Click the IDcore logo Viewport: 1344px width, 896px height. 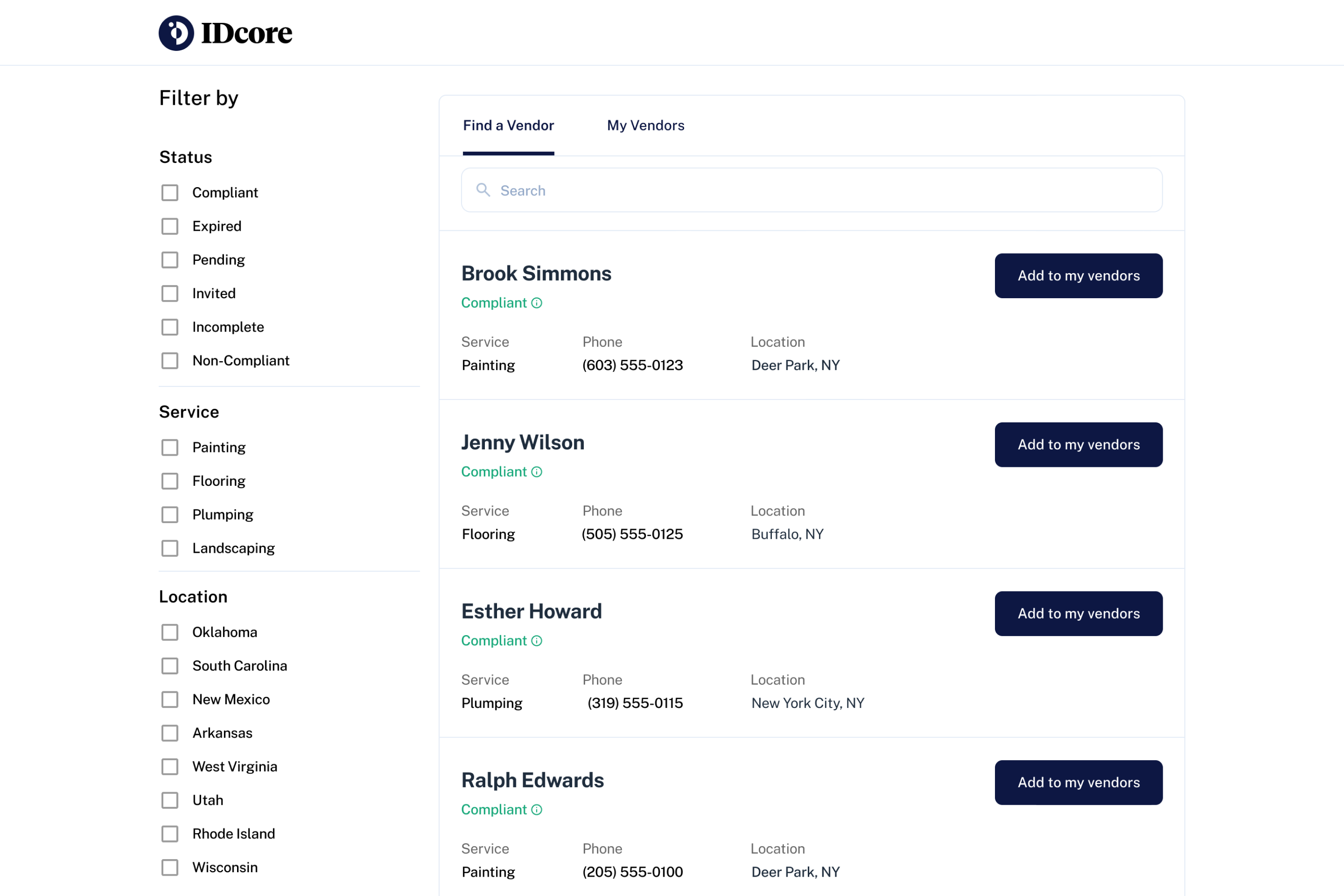[225, 32]
